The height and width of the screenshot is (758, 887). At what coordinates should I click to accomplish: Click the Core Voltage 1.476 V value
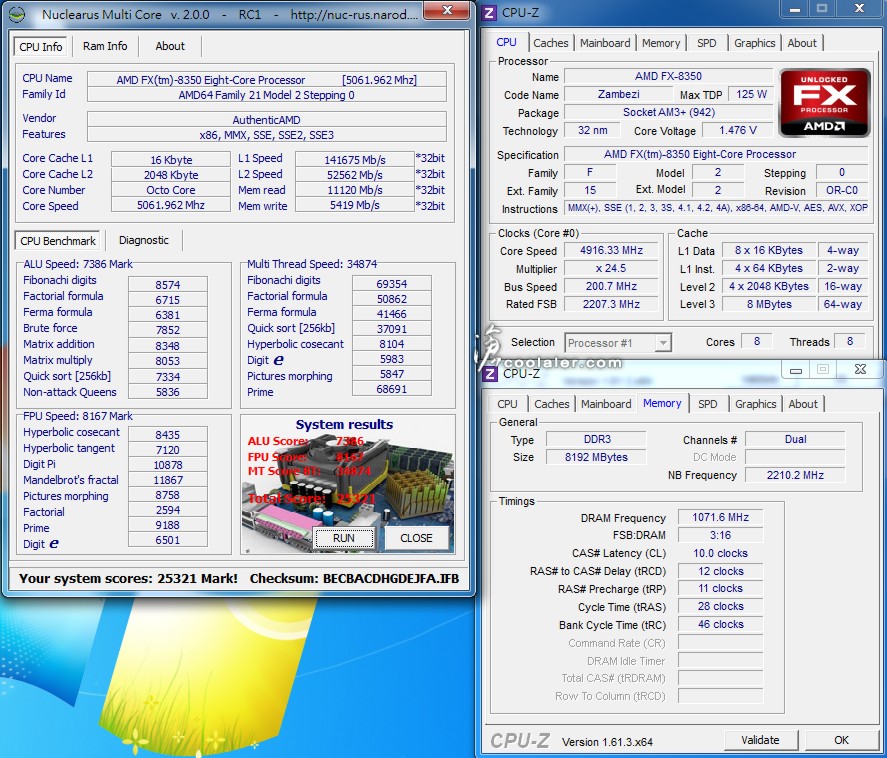click(738, 131)
